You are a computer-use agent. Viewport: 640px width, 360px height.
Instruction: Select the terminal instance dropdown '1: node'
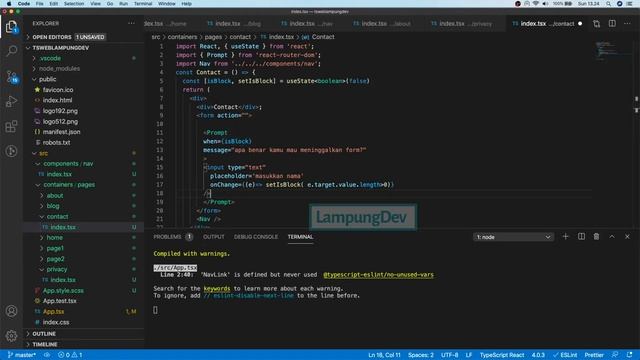click(513, 237)
